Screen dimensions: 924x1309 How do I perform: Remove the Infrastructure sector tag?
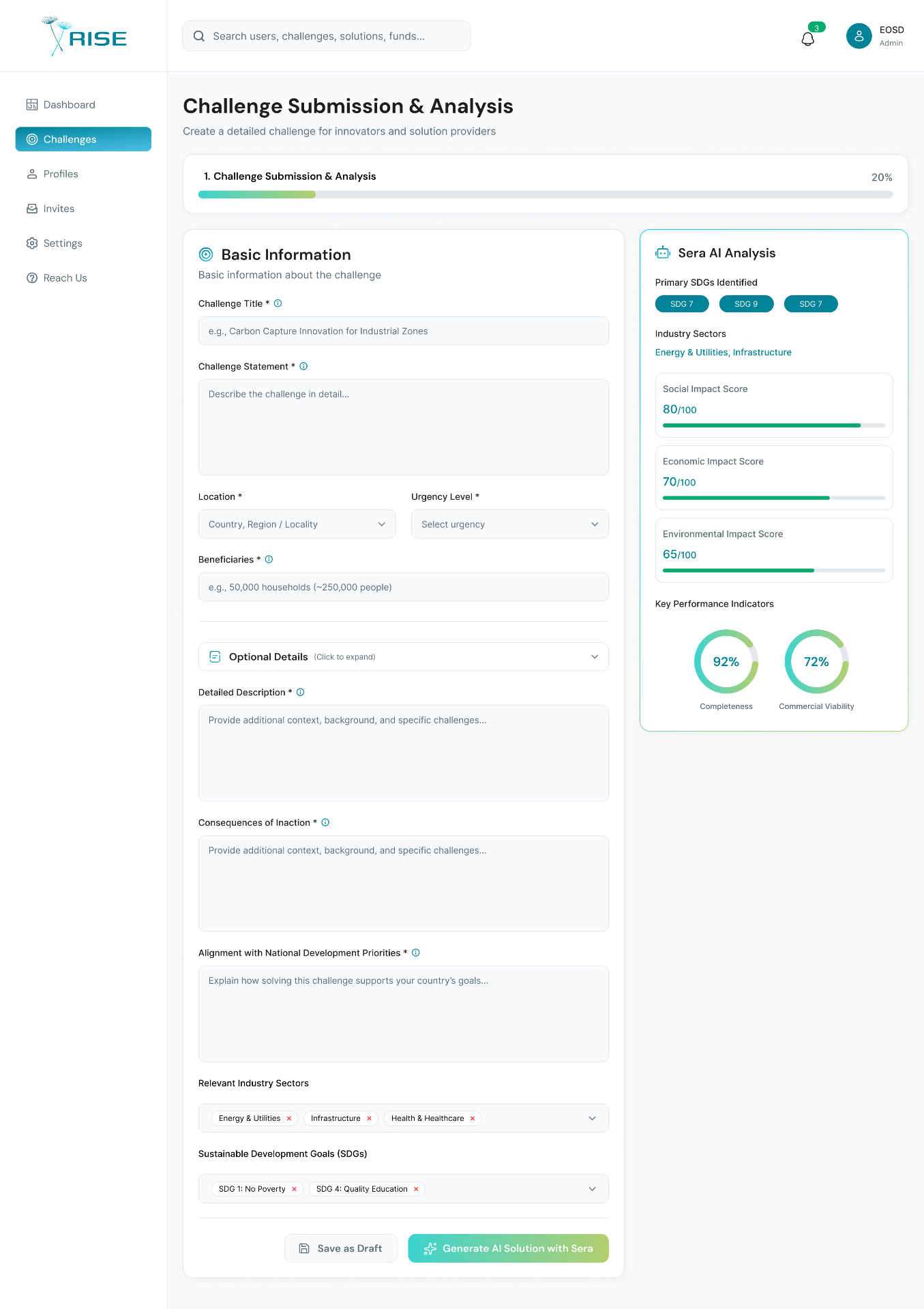[x=369, y=1118]
